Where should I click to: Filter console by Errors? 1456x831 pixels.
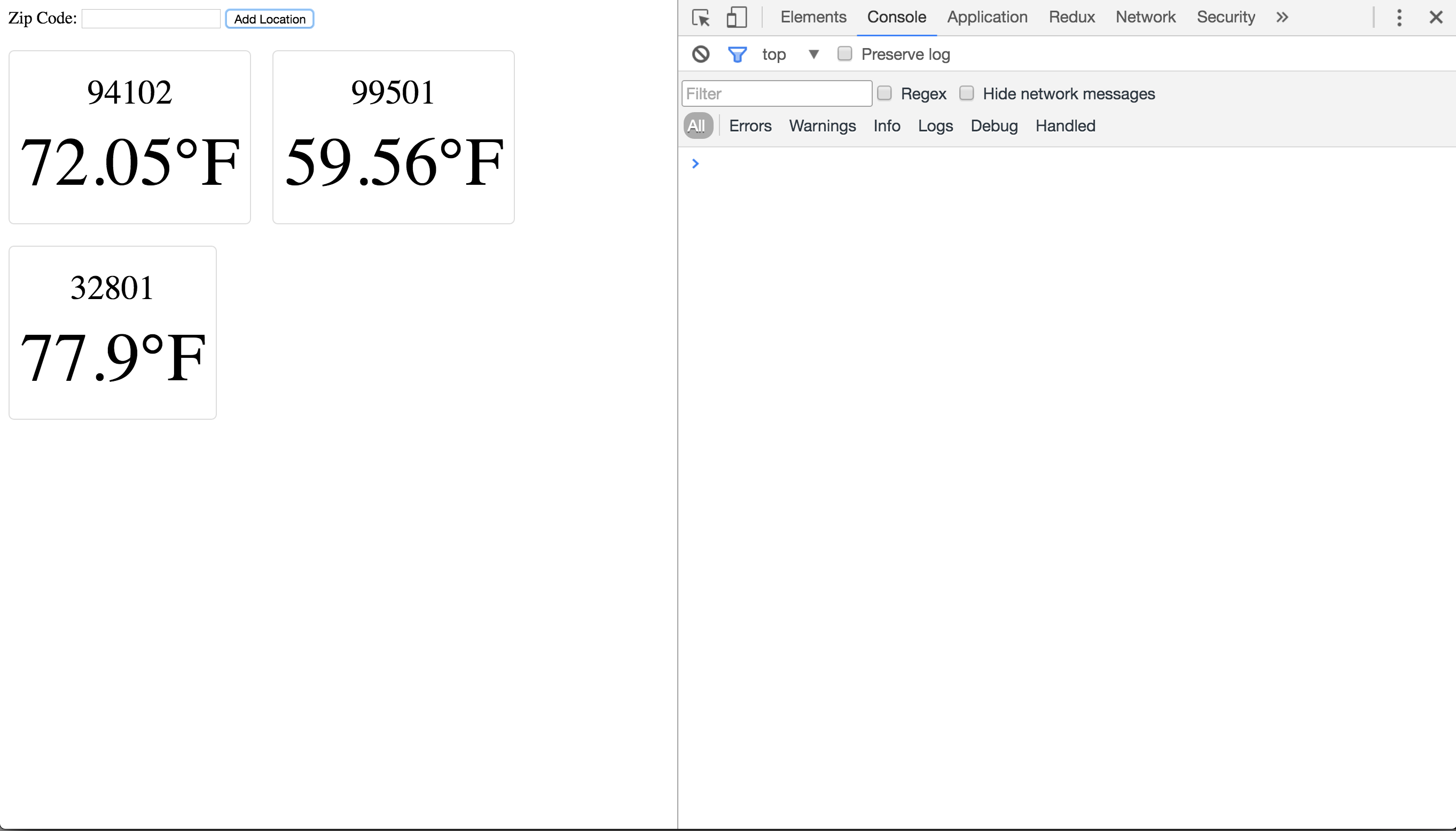(x=749, y=126)
